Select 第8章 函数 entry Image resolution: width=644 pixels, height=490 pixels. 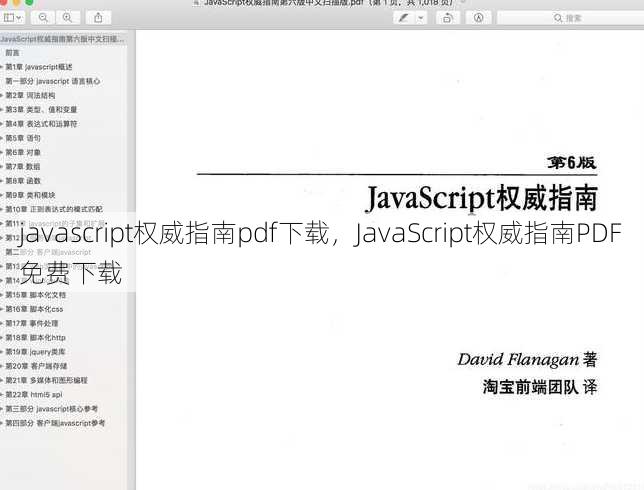23,181
